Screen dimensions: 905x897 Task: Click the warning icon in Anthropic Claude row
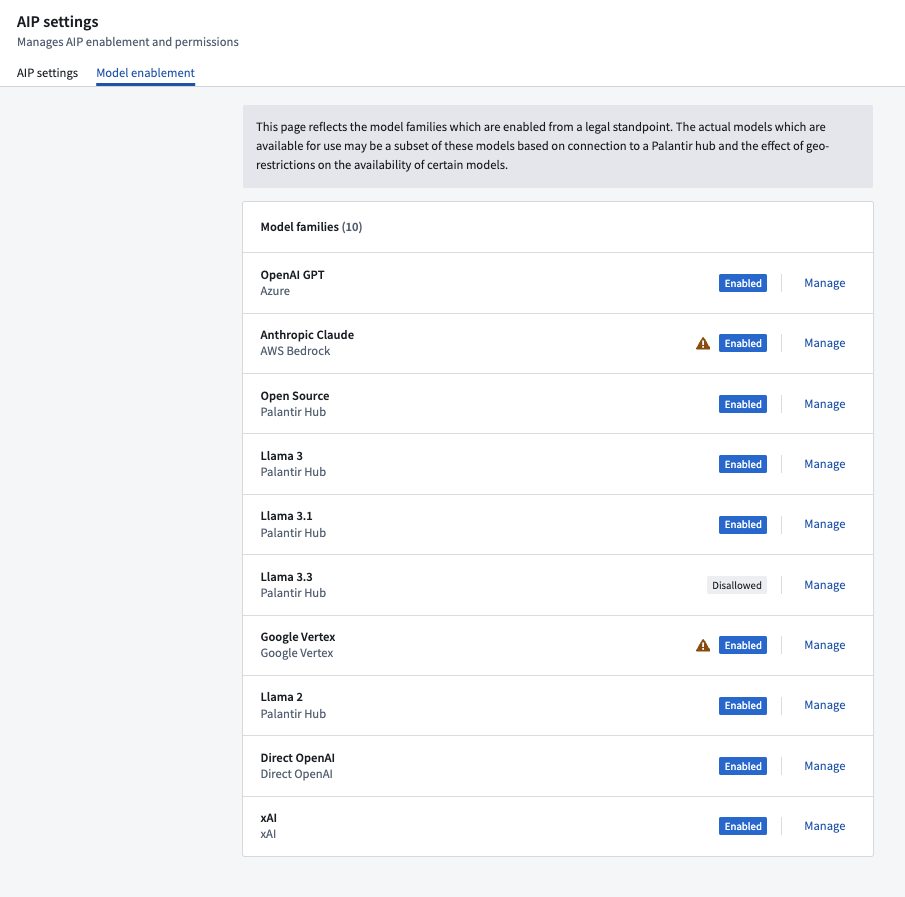point(702,343)
